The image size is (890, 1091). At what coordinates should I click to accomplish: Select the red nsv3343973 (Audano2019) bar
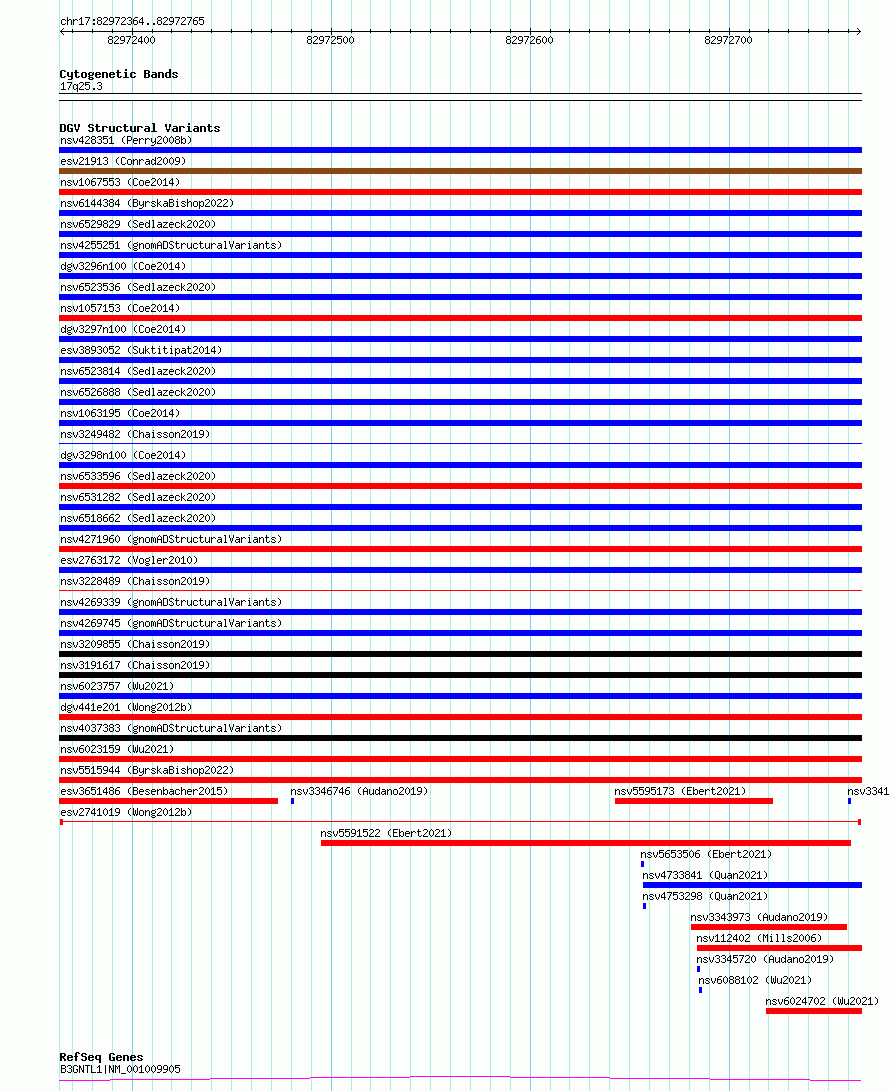pos(769,927)
